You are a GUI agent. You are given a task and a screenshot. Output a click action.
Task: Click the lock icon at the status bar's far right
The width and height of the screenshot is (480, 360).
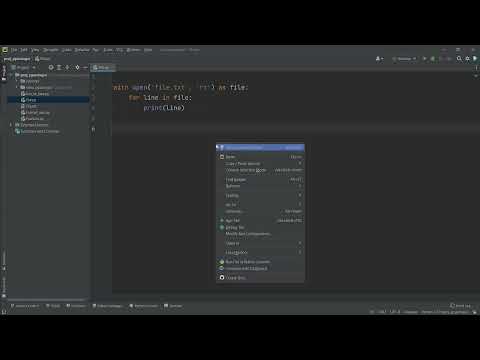pos(474,312)
